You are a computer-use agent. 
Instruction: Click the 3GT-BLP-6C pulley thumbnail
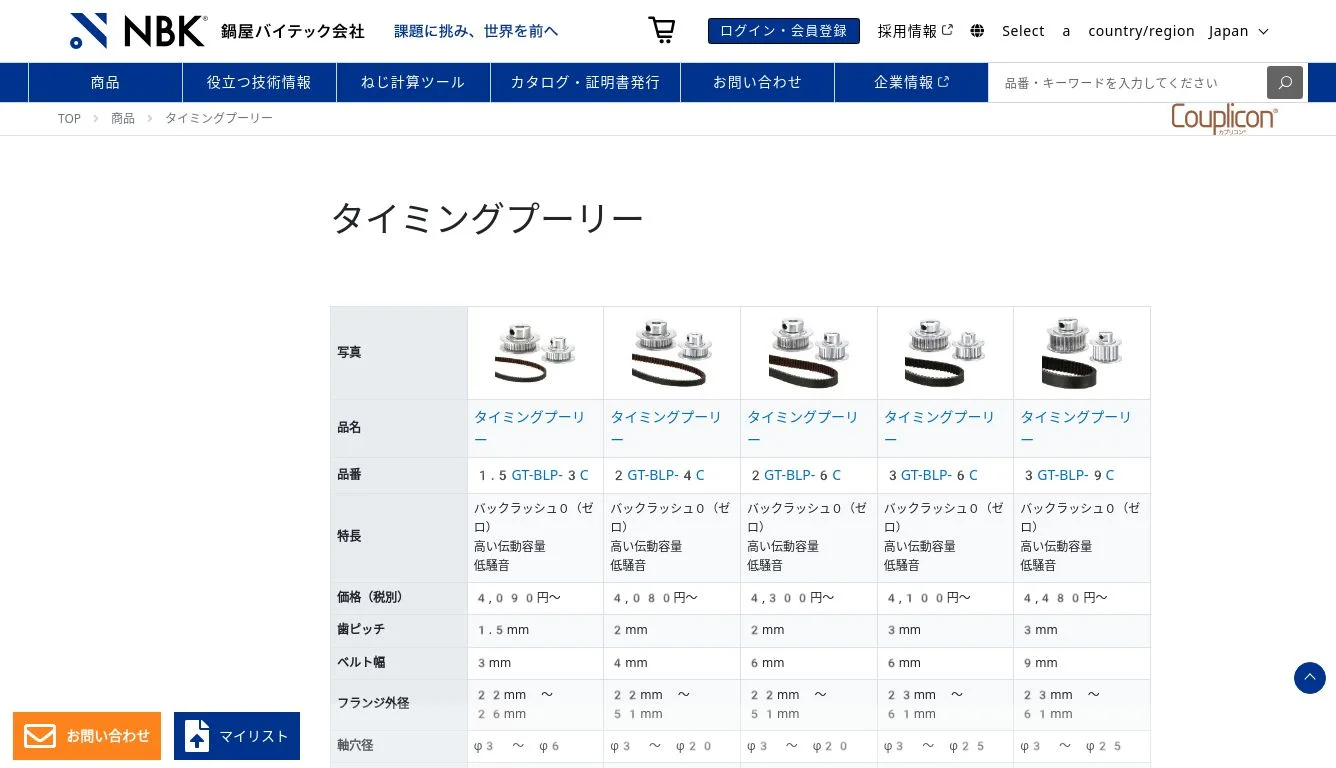[x=945, y=353]
